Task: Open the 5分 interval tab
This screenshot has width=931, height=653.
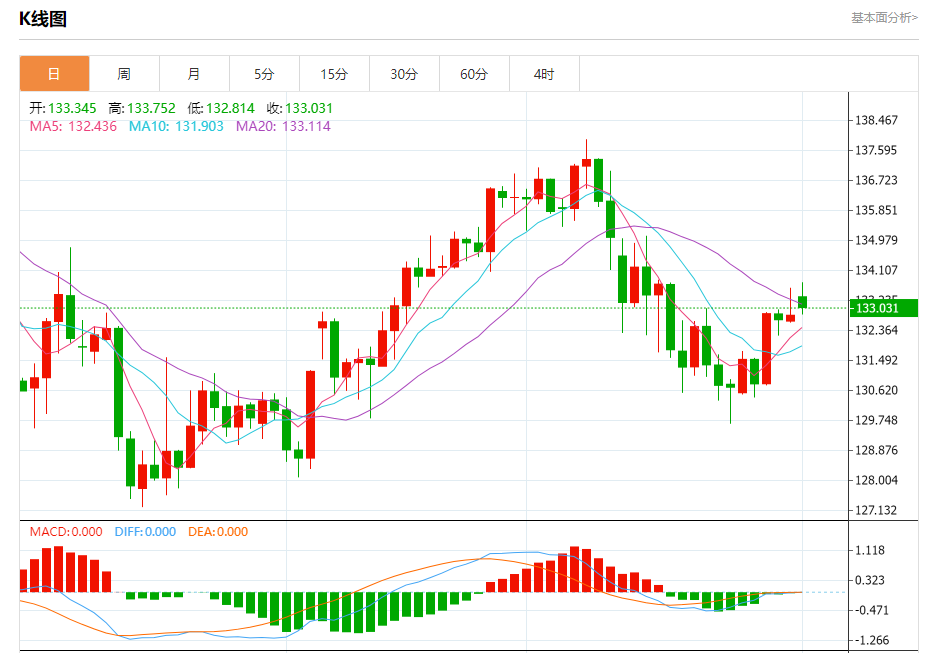Action: (264, 74)
